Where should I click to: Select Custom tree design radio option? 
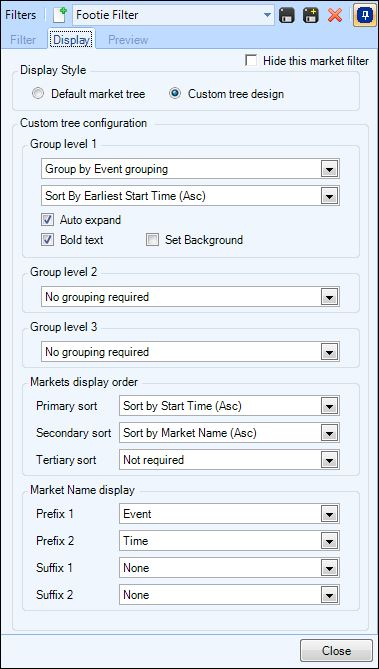pos(174,94)
